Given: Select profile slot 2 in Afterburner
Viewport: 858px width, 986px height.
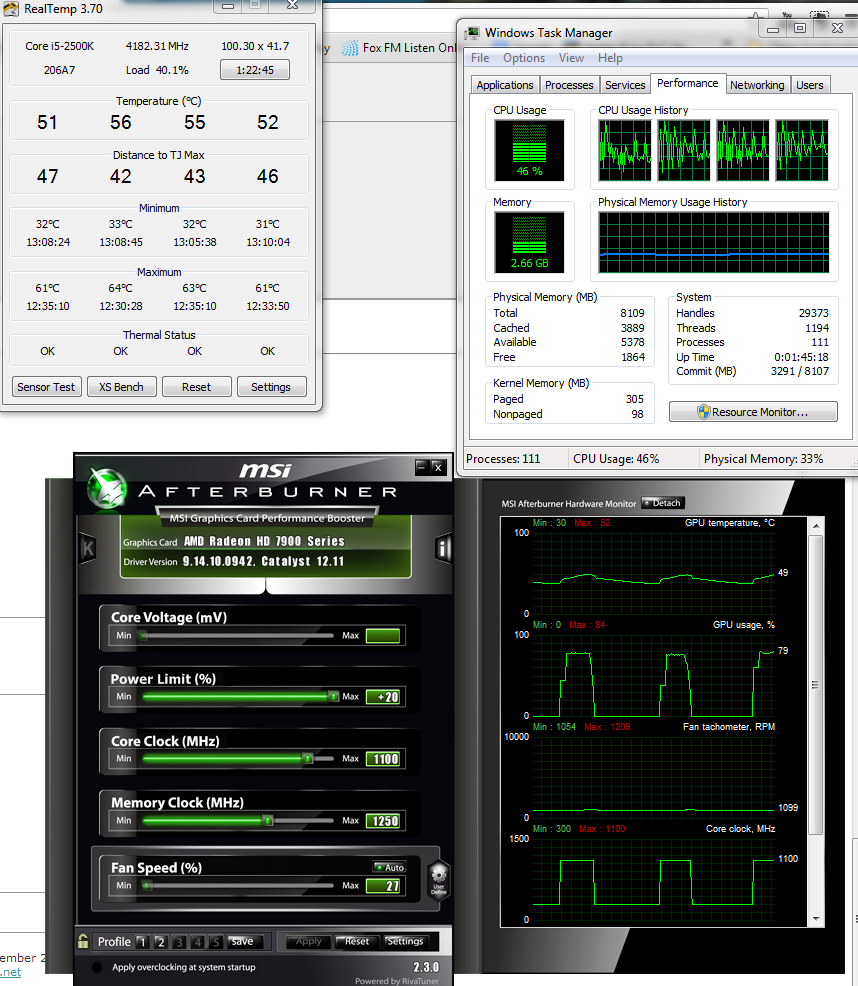Looking at the screenshot, I should coord(160,941).
